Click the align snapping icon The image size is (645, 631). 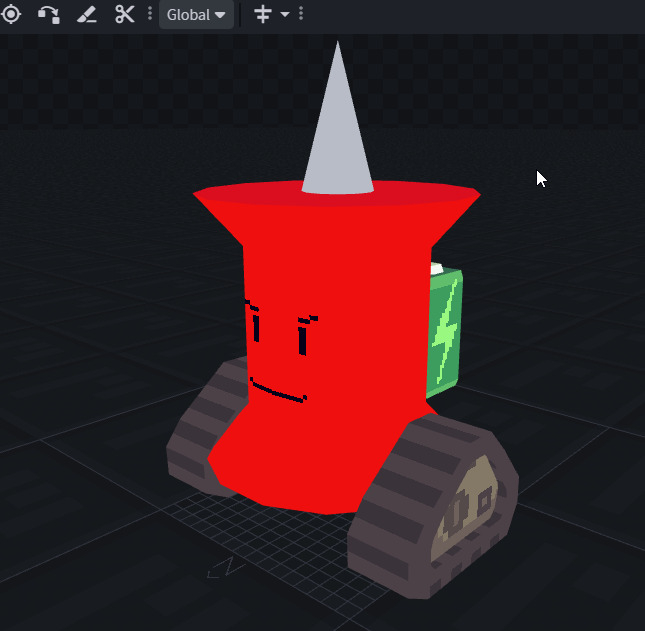263,15
